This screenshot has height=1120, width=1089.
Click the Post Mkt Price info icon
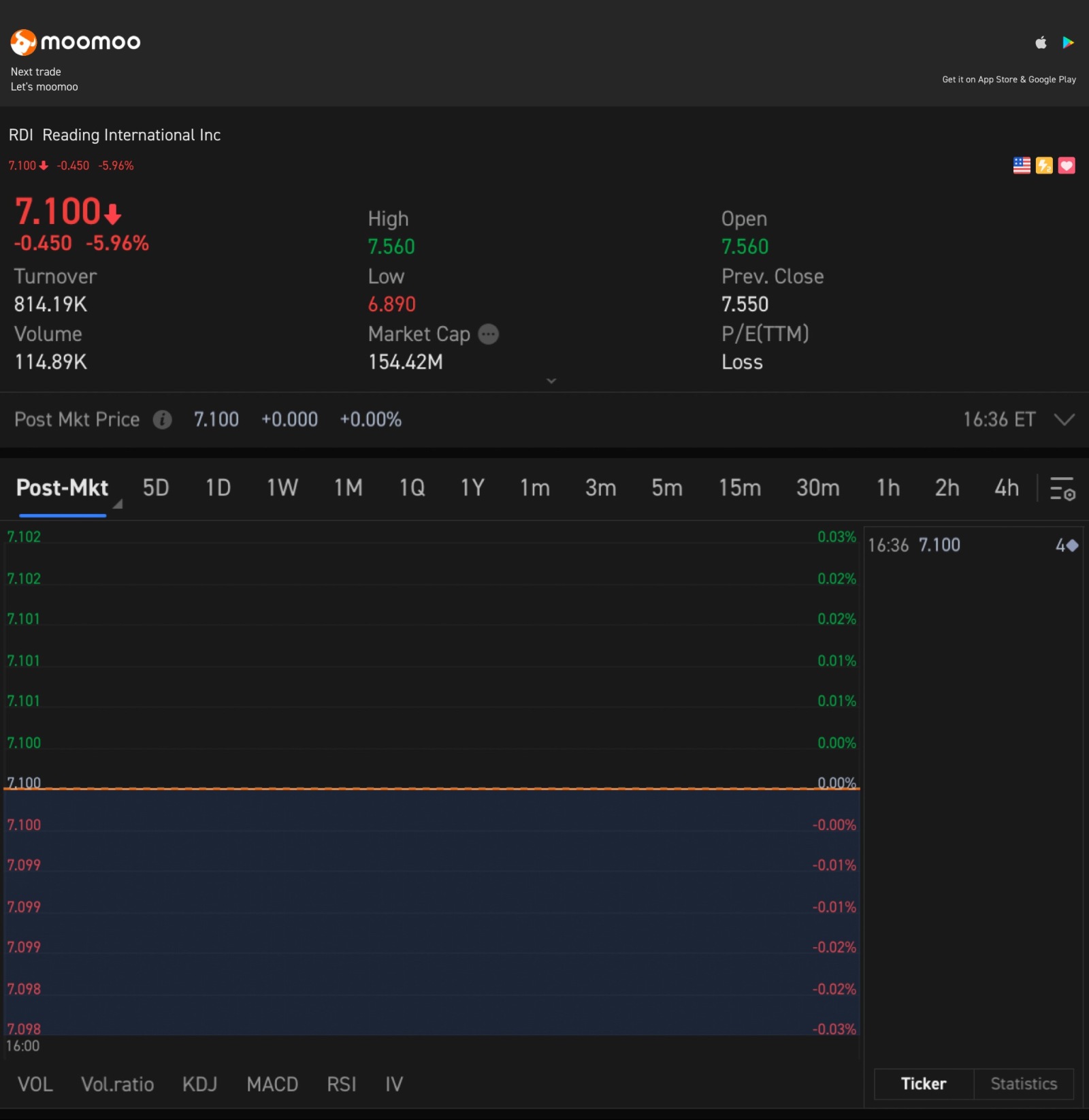click(162, 419)
